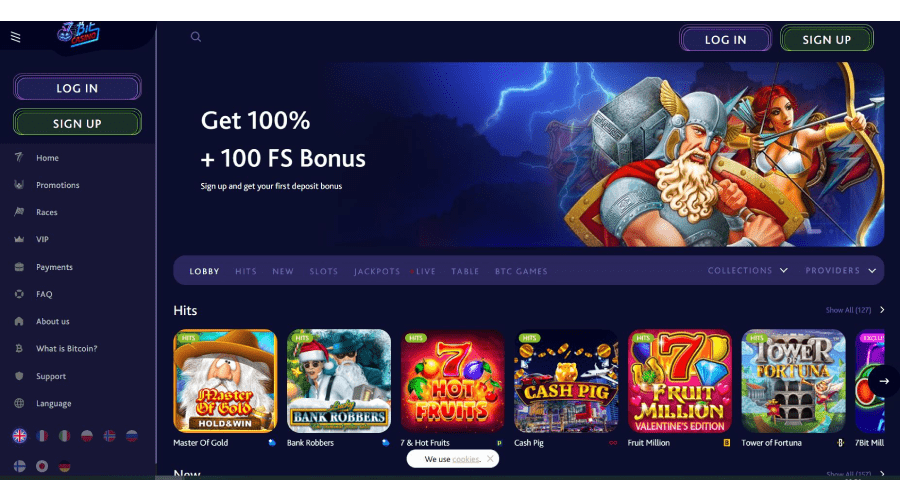
Task: Click the sidebar Log In button
Action: pos(77,88)
